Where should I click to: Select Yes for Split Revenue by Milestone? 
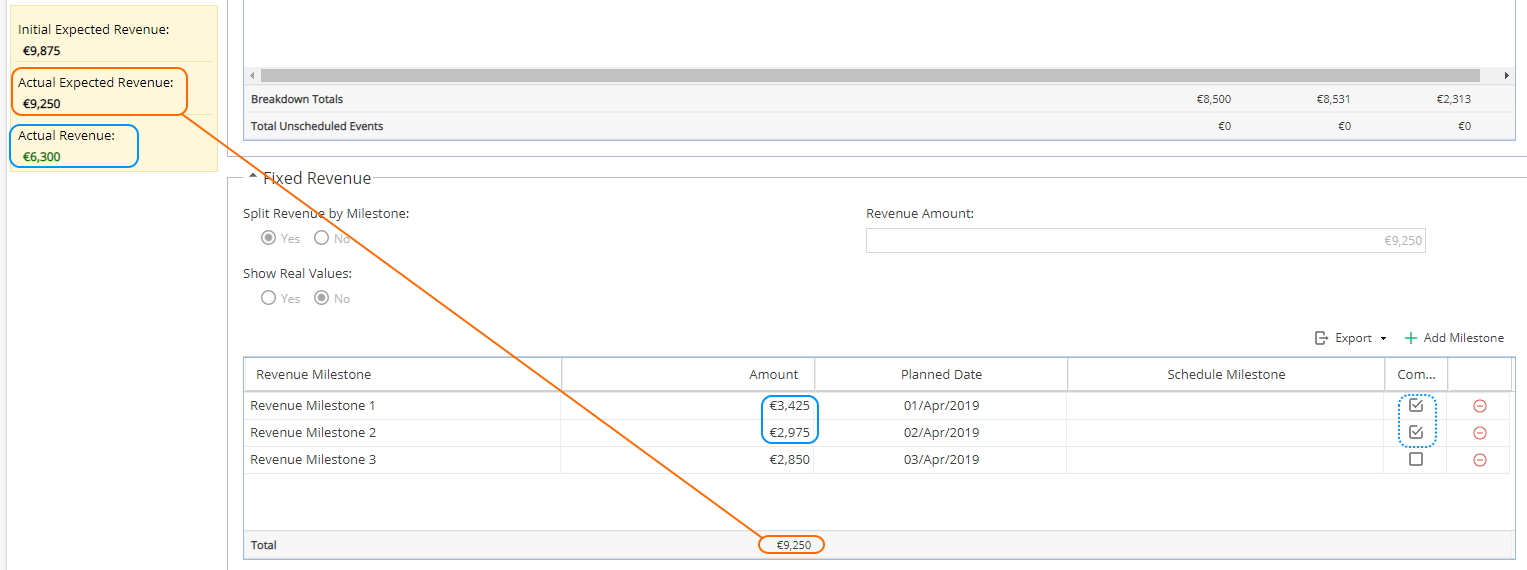pyautogui.click(x=268, y=238)
